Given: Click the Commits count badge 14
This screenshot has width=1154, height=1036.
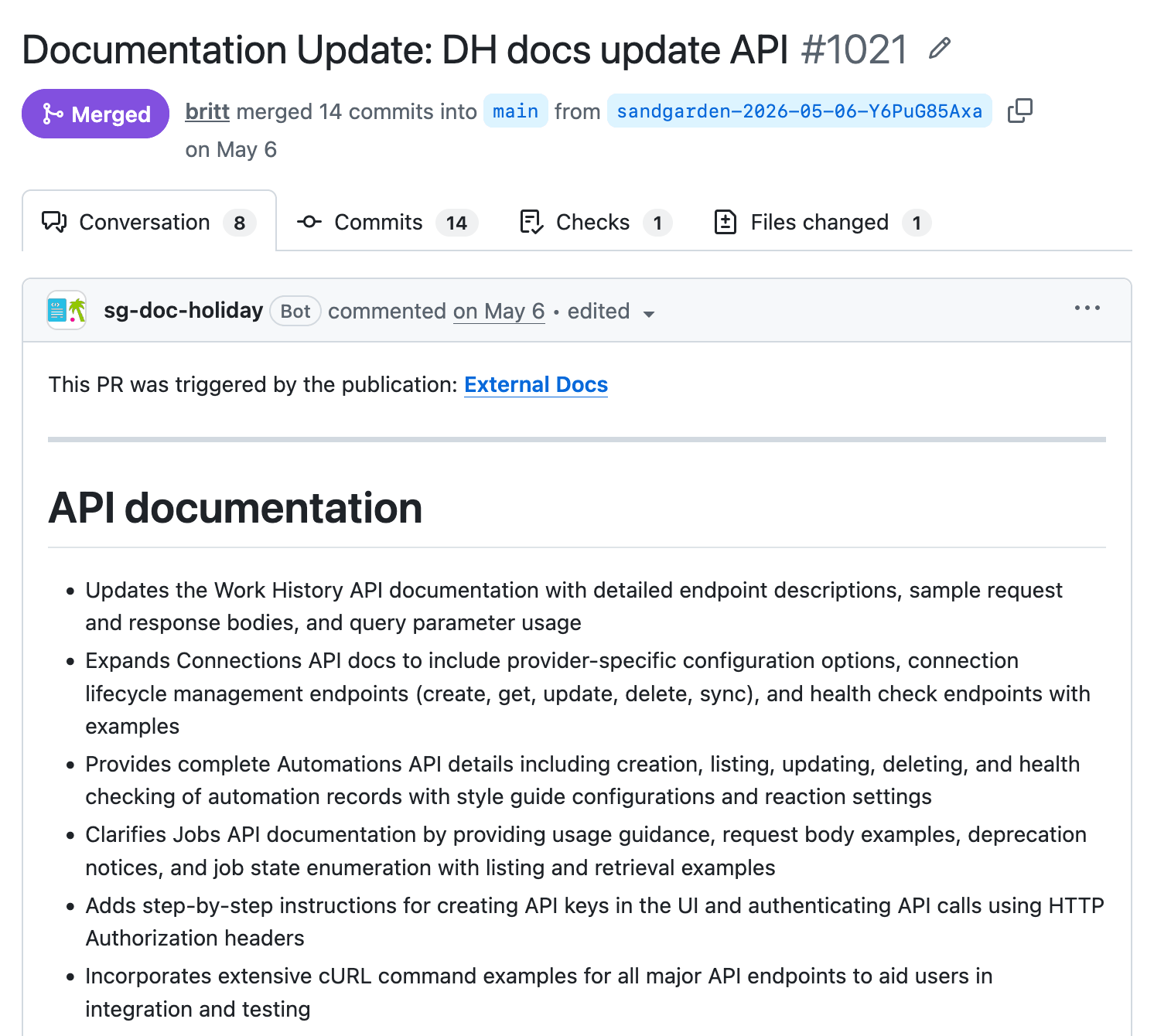Looking at the screenshot, I should click(x=456, y=223).
